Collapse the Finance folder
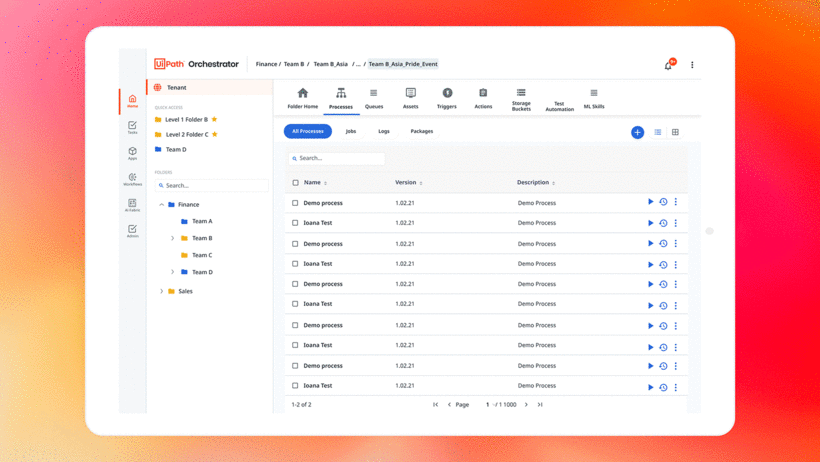 coord(162,205)
